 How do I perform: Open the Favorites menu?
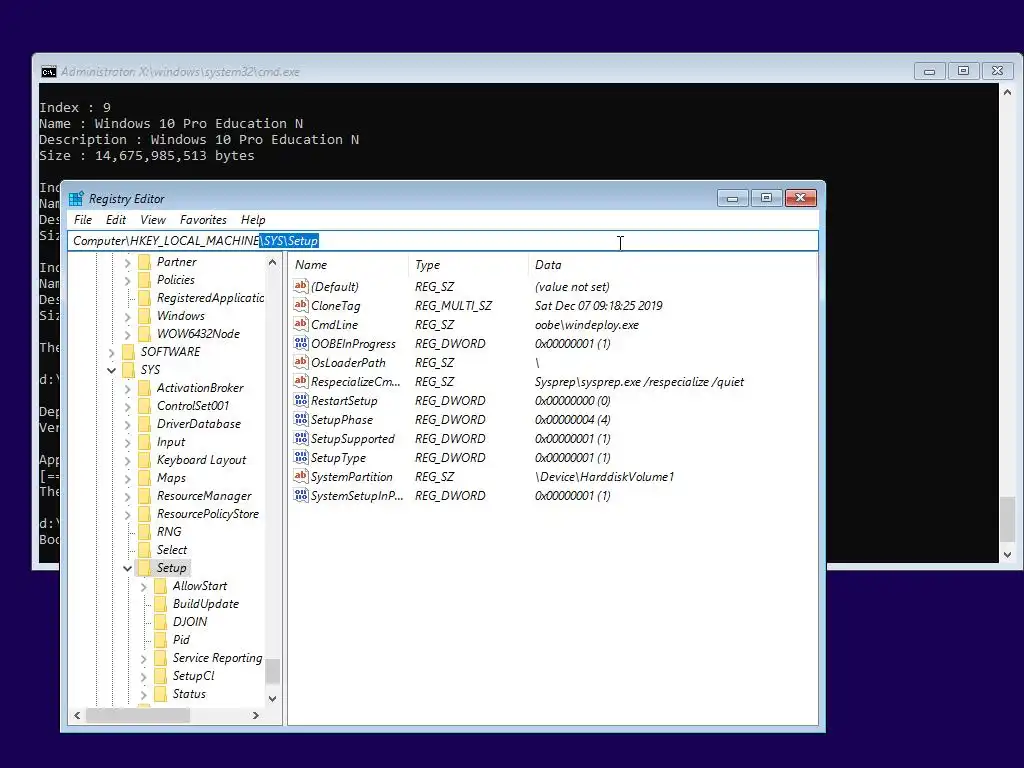pyautogui.click(x=203, y=220)
